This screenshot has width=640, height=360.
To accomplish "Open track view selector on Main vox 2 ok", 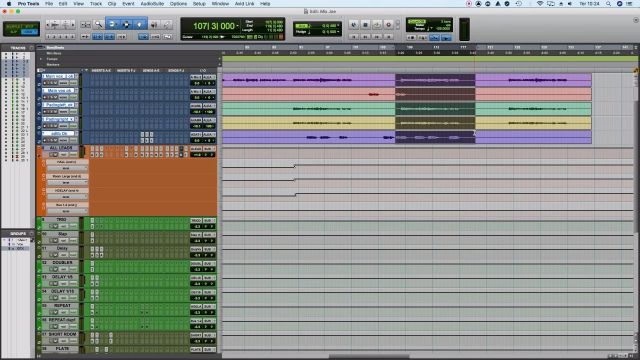I will coord(63,83).
